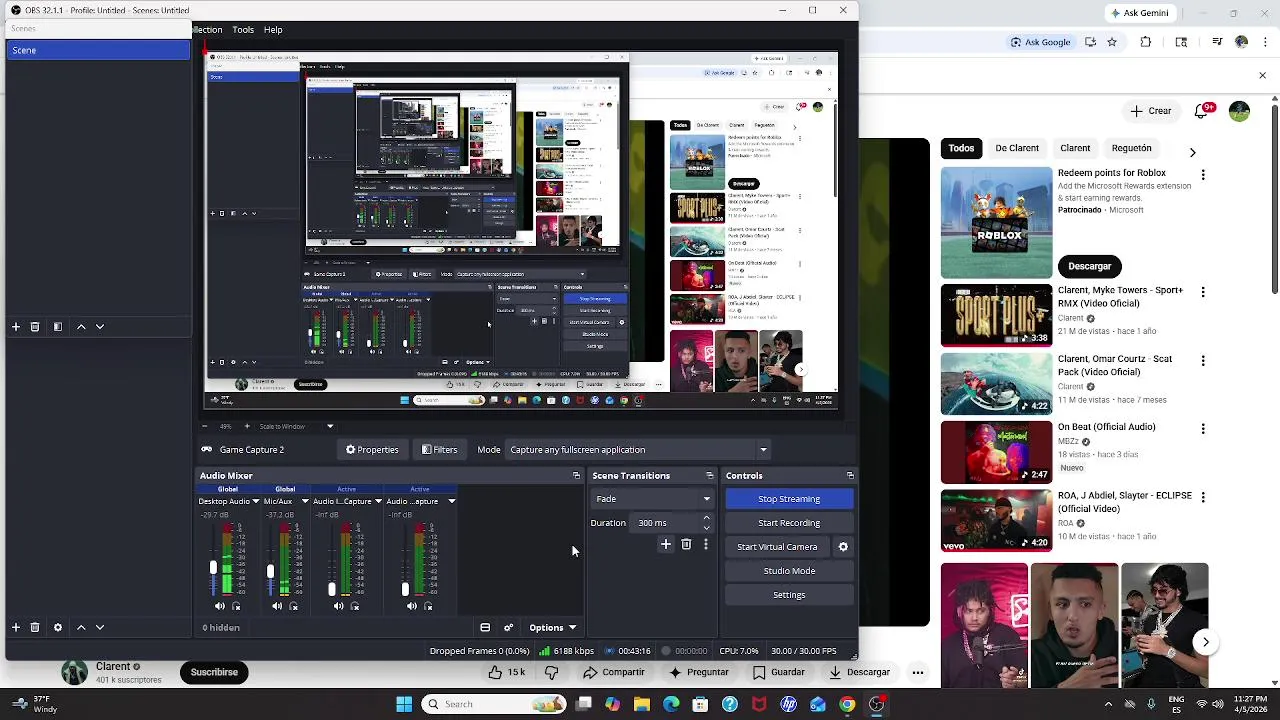Image resolution: width=1280 pixels, height=720 pixels.
Task: Increase transition Duration with the up stepper
Action: [x=707, y=518]
